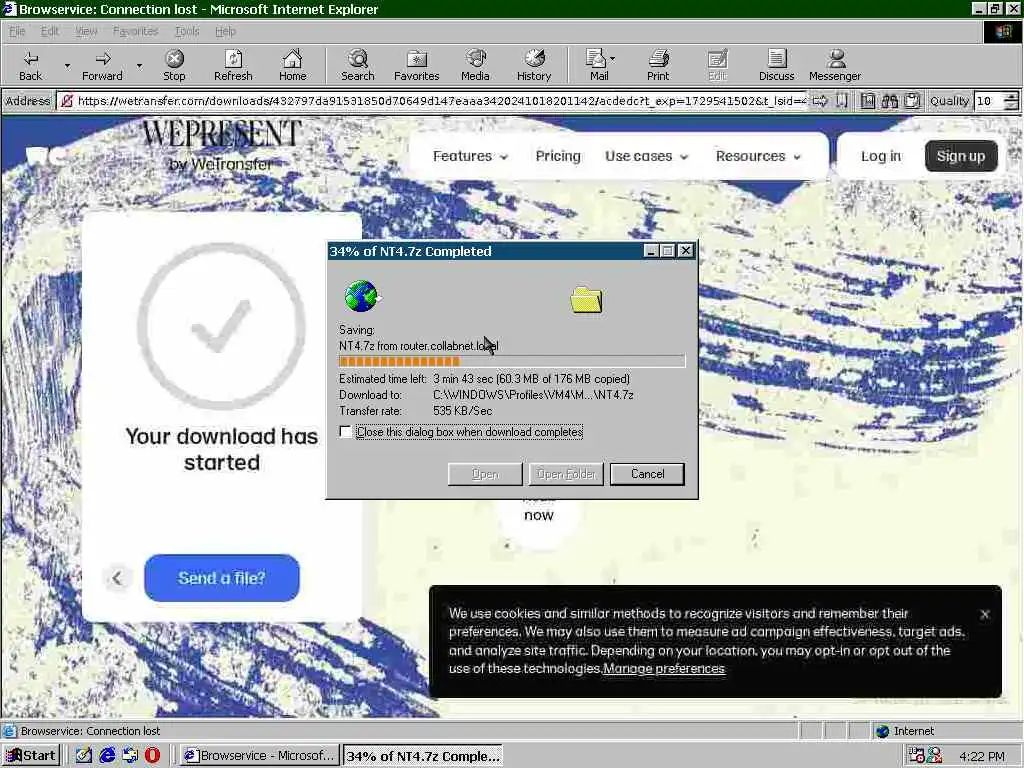Cancel the NT4.7z download
The width and height of the screenshot is (1024, 768).
(x=647, y=474)
